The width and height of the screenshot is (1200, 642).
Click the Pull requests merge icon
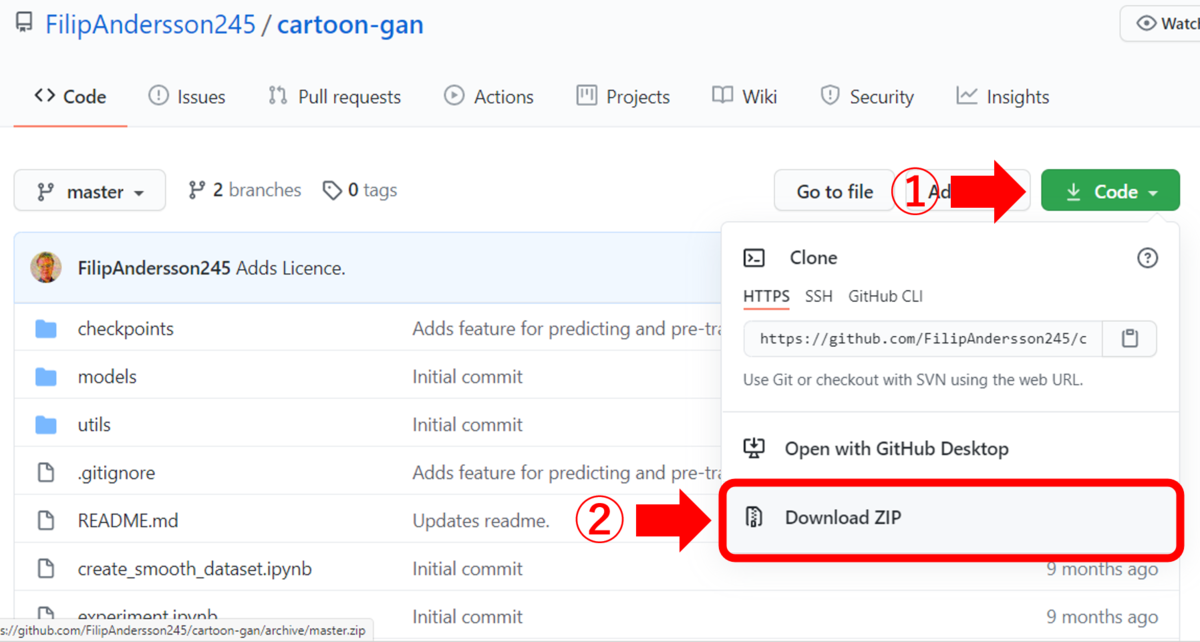point(278,96)
